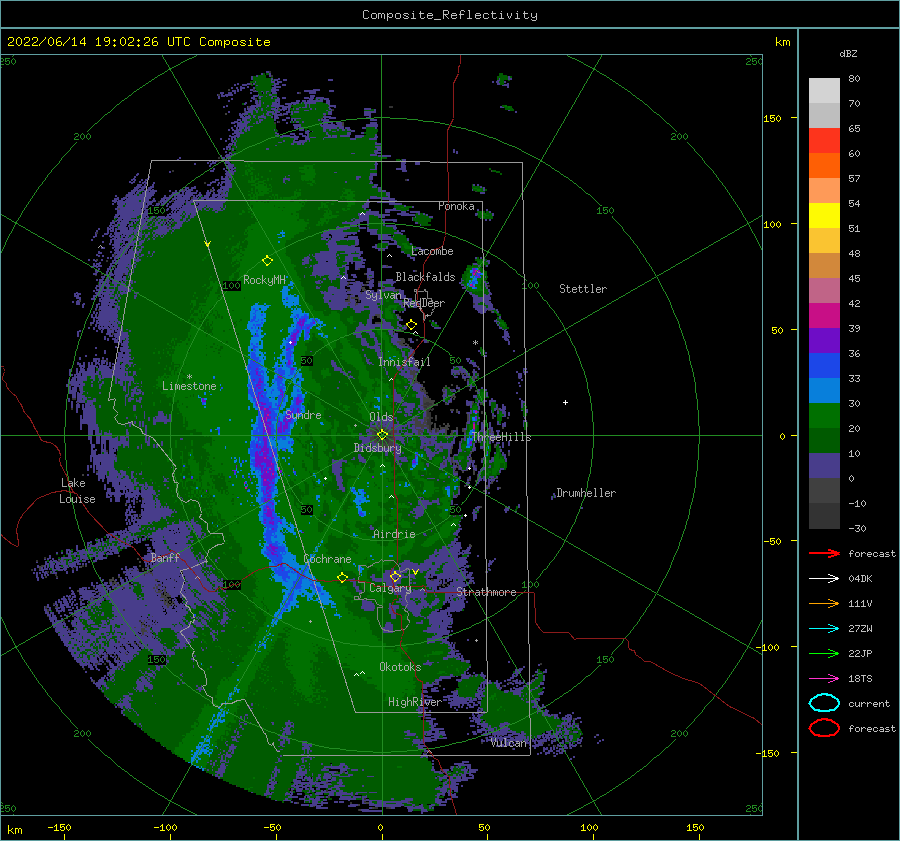The height and width of the screenshot is (841, 900).
Task: Click the asterisk marker above Limestone
Action: pyautogui.click(x=189, y=377)
